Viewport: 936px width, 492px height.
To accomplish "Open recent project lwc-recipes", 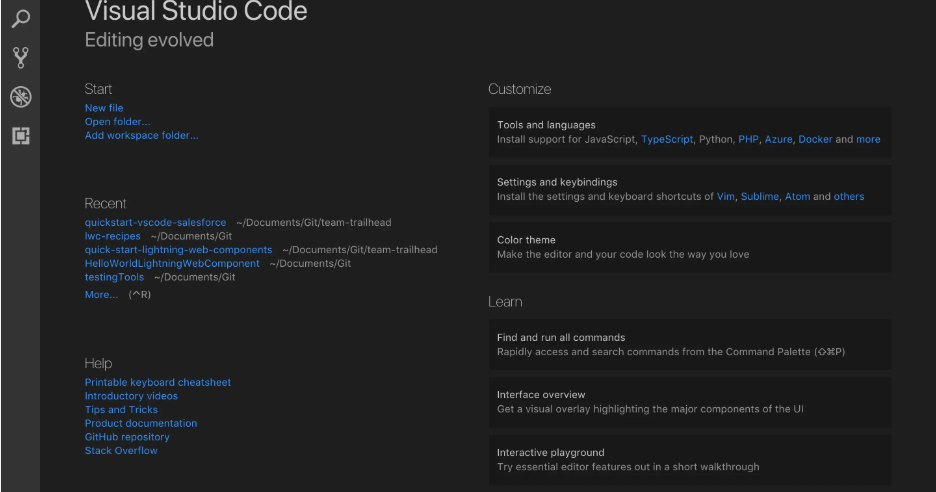I will [x=113, y=236].
